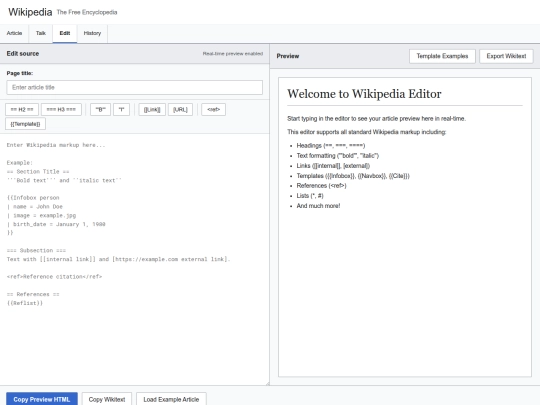The image size is (540, 405).
Task: Insert external [URL] markup
Action: click(x=180, y=110)
